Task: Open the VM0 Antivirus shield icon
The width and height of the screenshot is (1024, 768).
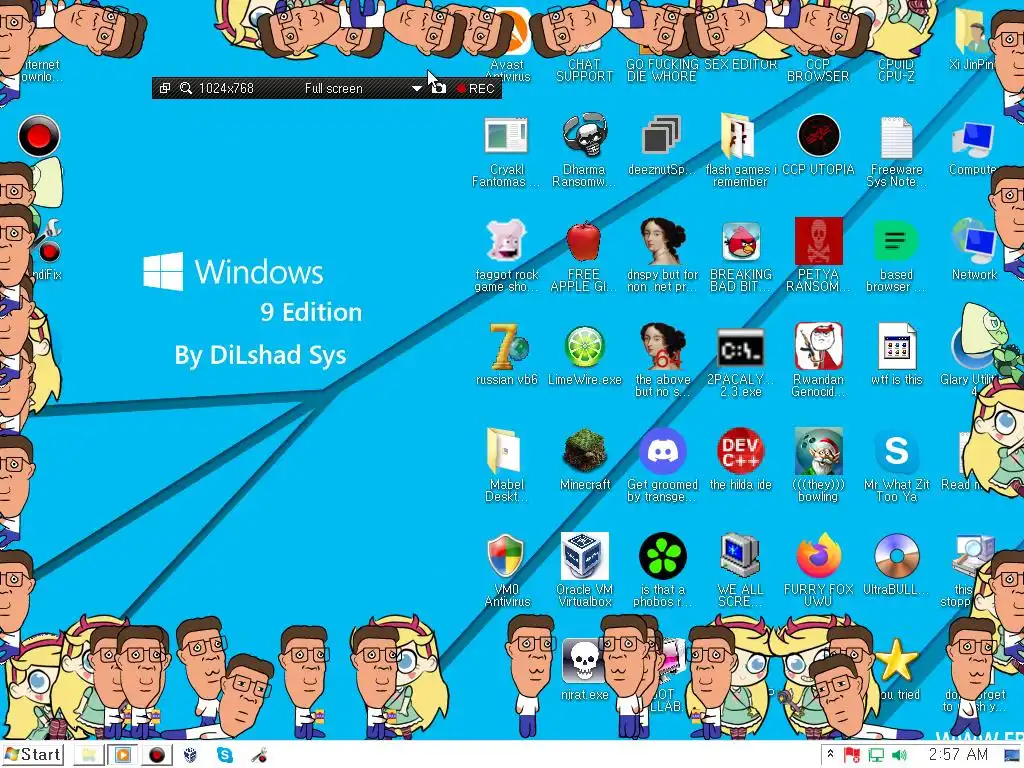Action: 505,556
